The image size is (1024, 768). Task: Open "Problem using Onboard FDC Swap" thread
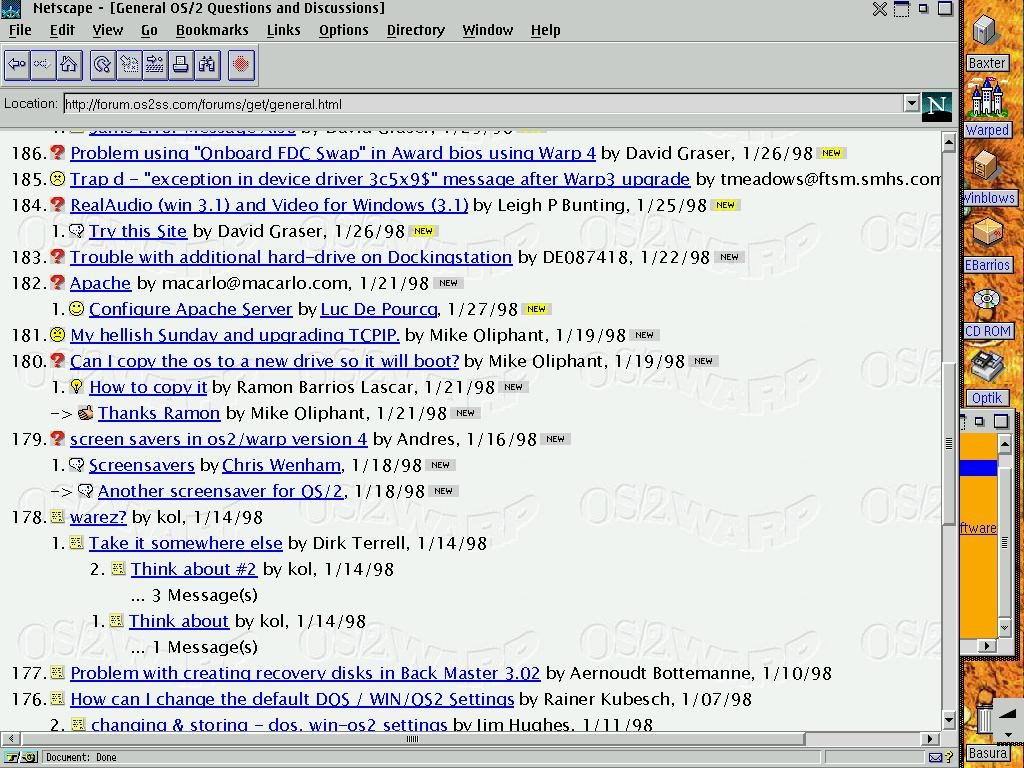click(x=333, y=153)
